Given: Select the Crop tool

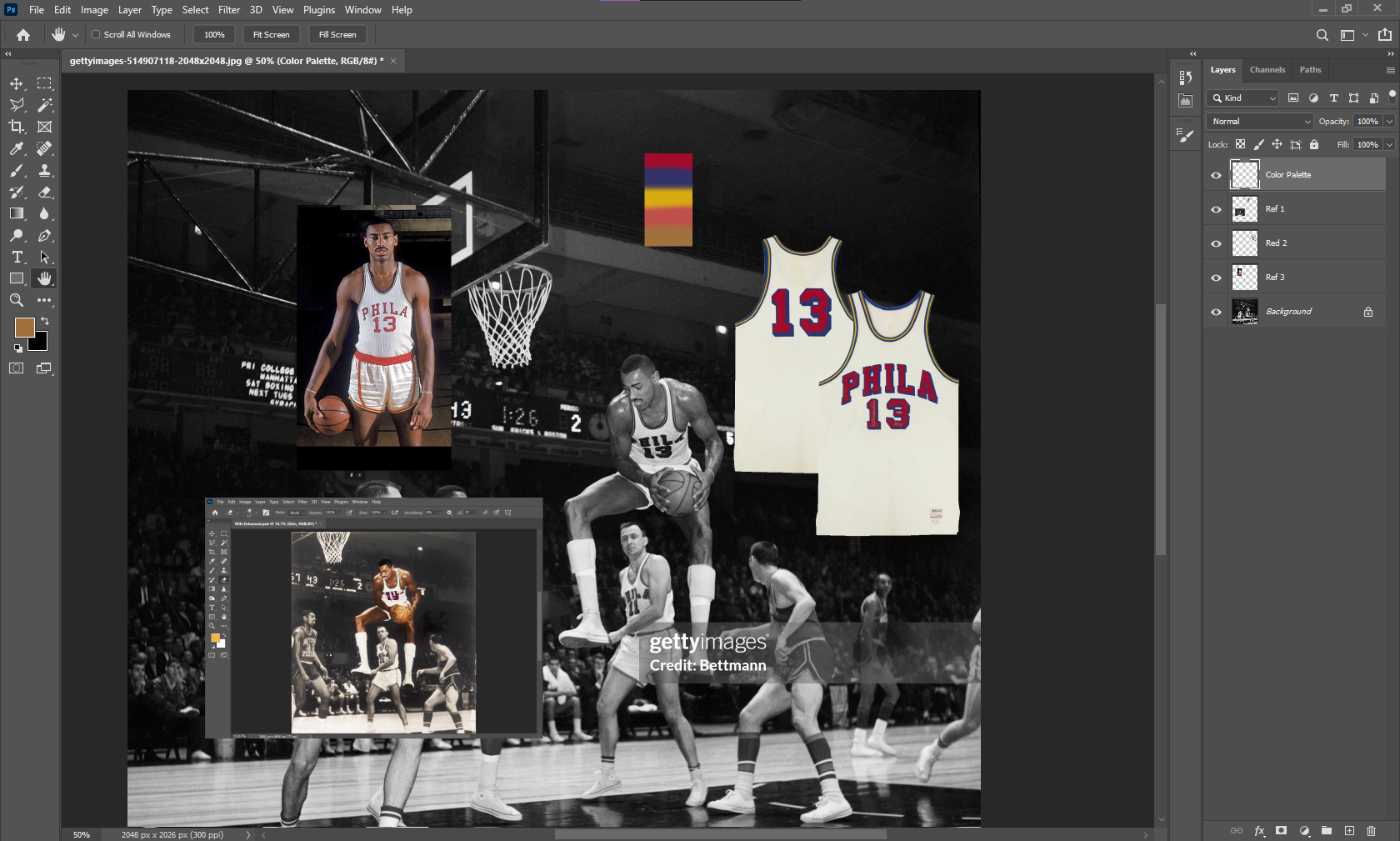Looking at the screenshot, I should [17, 127].
